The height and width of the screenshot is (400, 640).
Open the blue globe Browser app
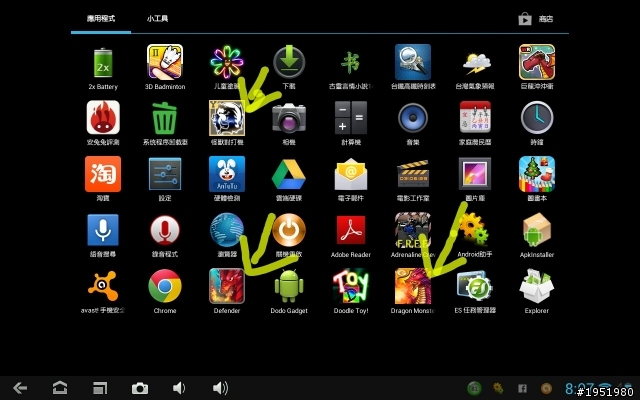click(x=227, y=230)
